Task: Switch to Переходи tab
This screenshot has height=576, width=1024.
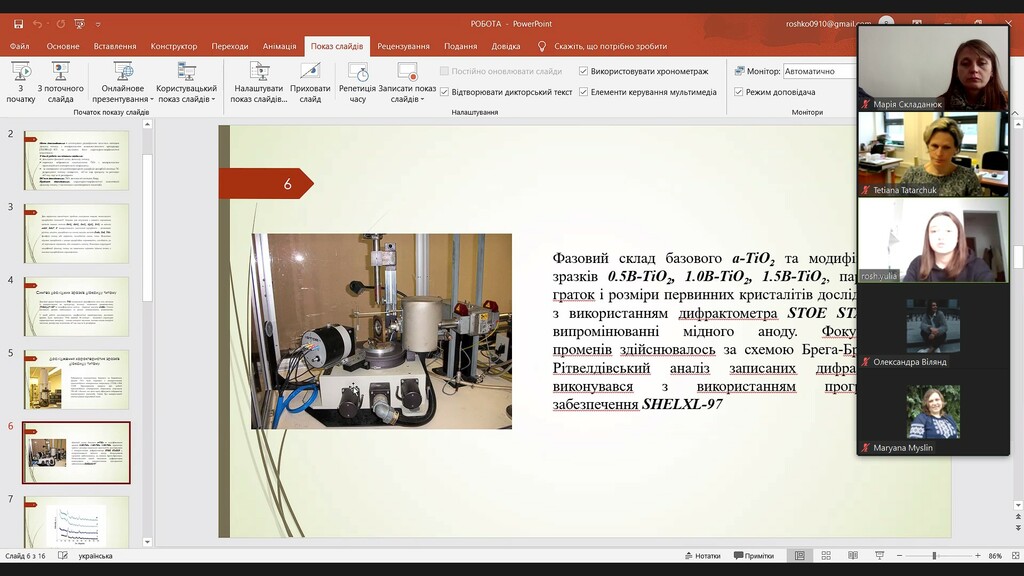Action: pos(230,46)
